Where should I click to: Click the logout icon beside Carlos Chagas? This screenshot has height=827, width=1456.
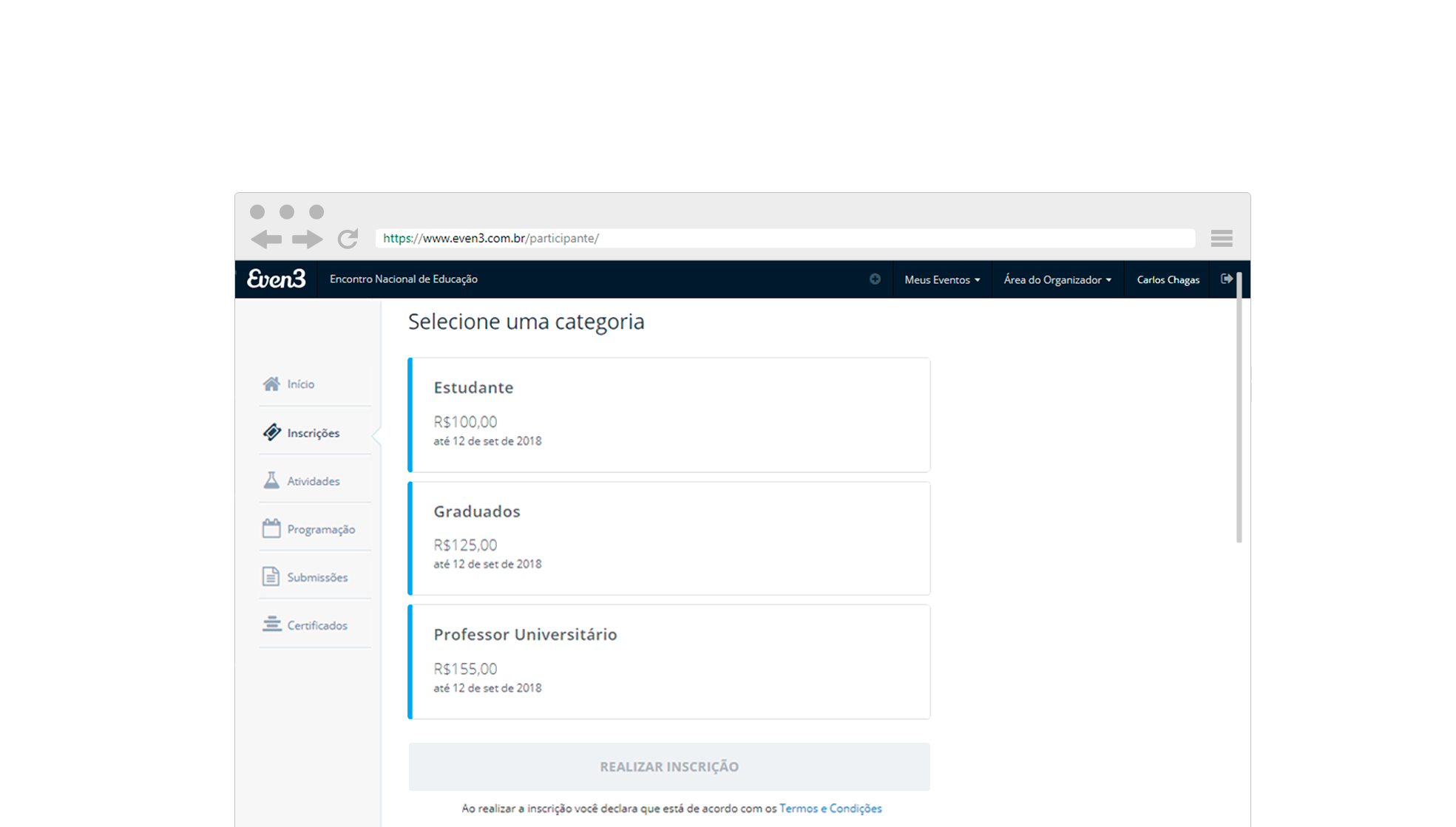click(x=1226, y=279)
